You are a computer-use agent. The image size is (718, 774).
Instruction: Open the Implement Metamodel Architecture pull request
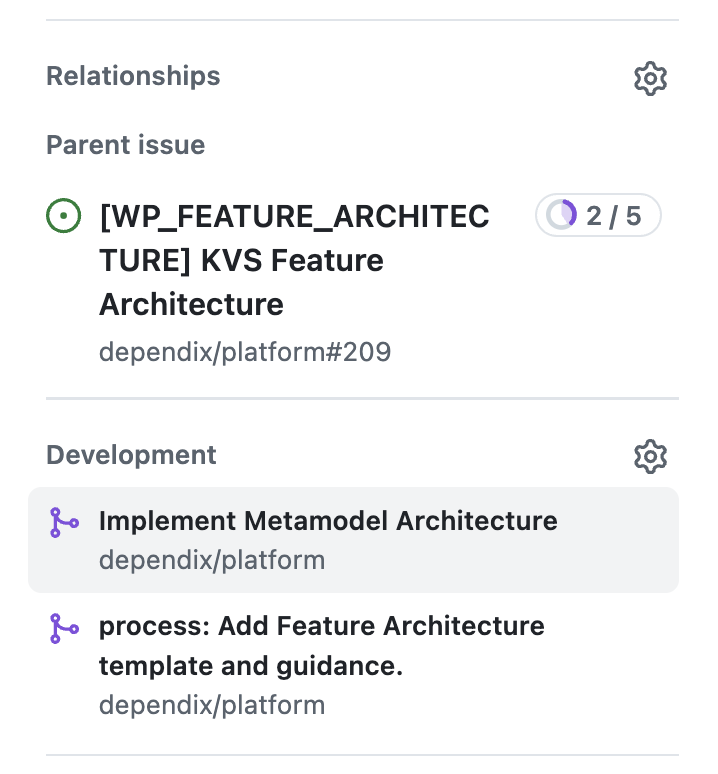tap(327, 521)
